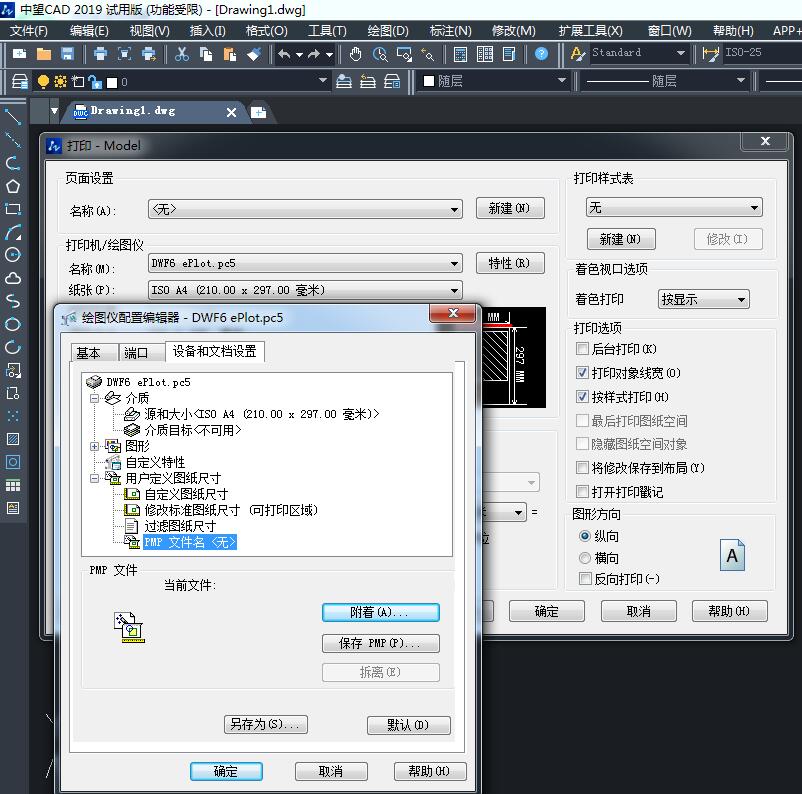This screenshot has width=802, height=794.
Task: Click the Cut scissors icon
Action: (182, 53)
